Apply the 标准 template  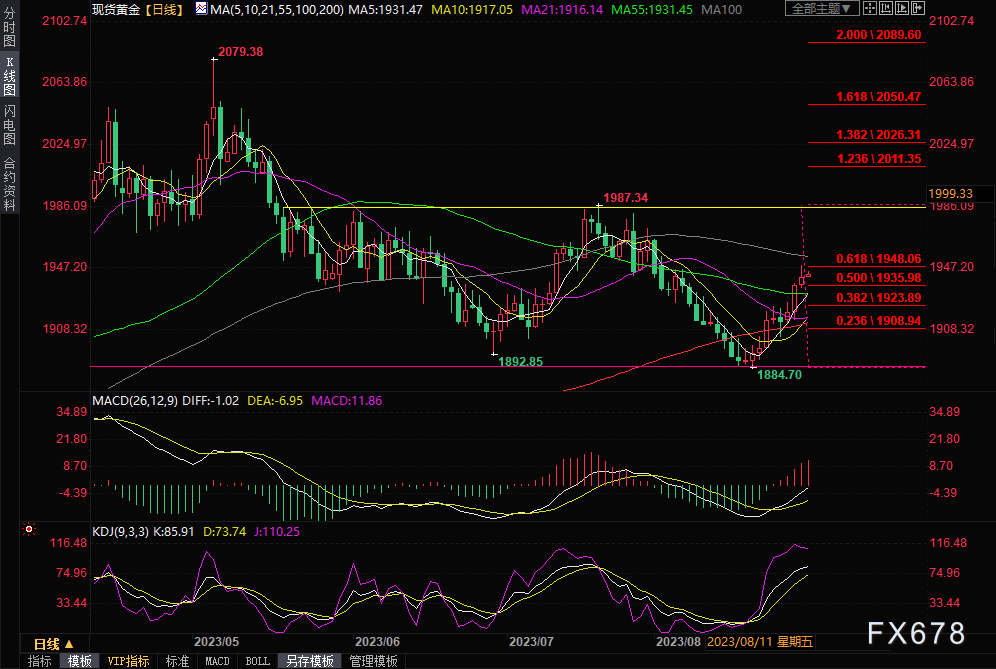click(177, 661)
